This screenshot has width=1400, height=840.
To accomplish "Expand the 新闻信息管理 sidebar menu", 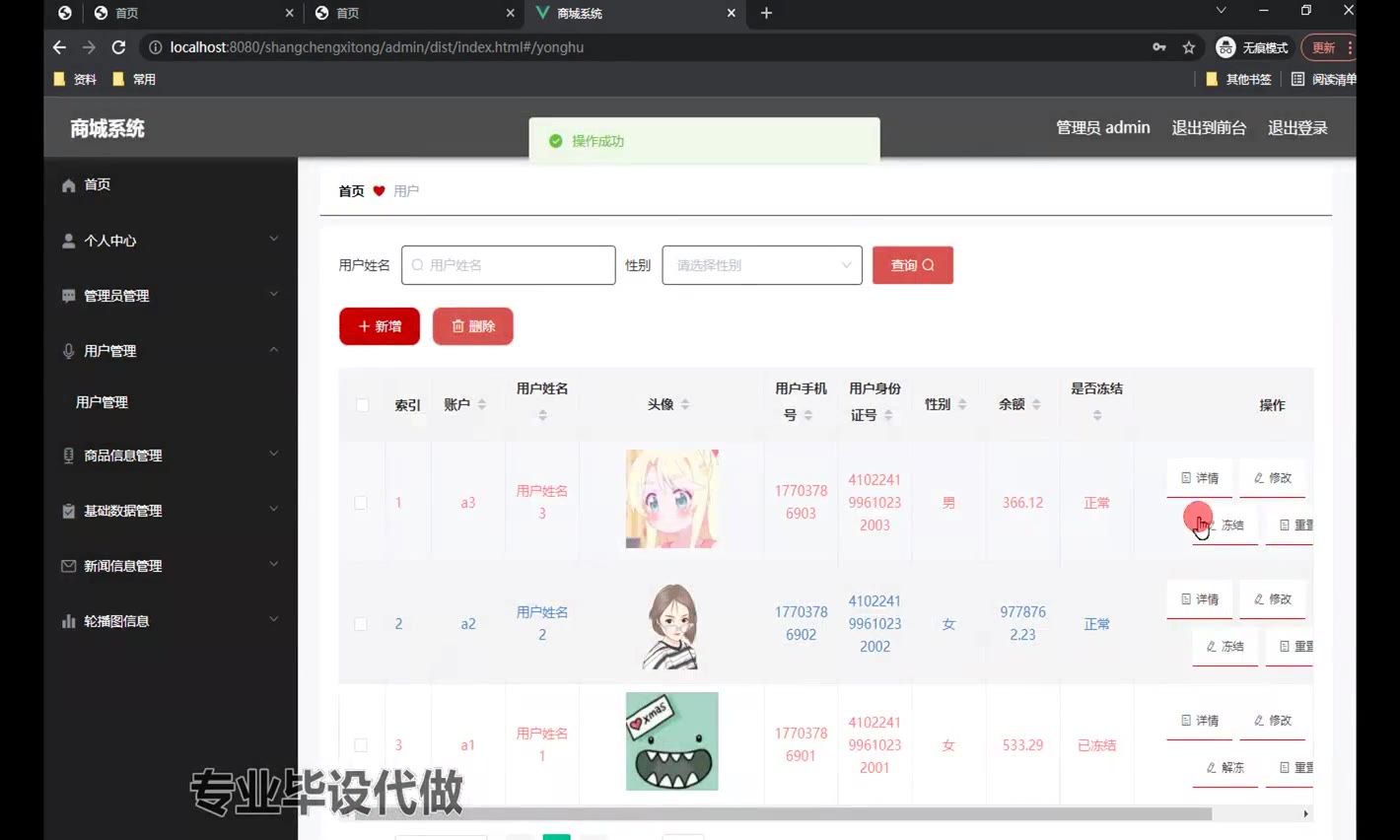I will click(274, 564).
